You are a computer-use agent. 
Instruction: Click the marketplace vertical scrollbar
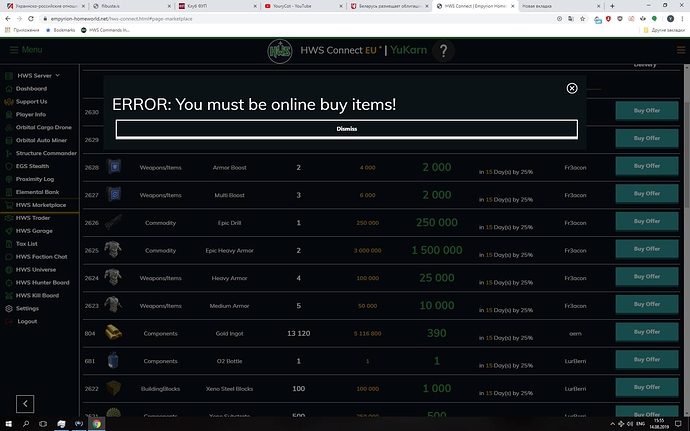point(686,154)
